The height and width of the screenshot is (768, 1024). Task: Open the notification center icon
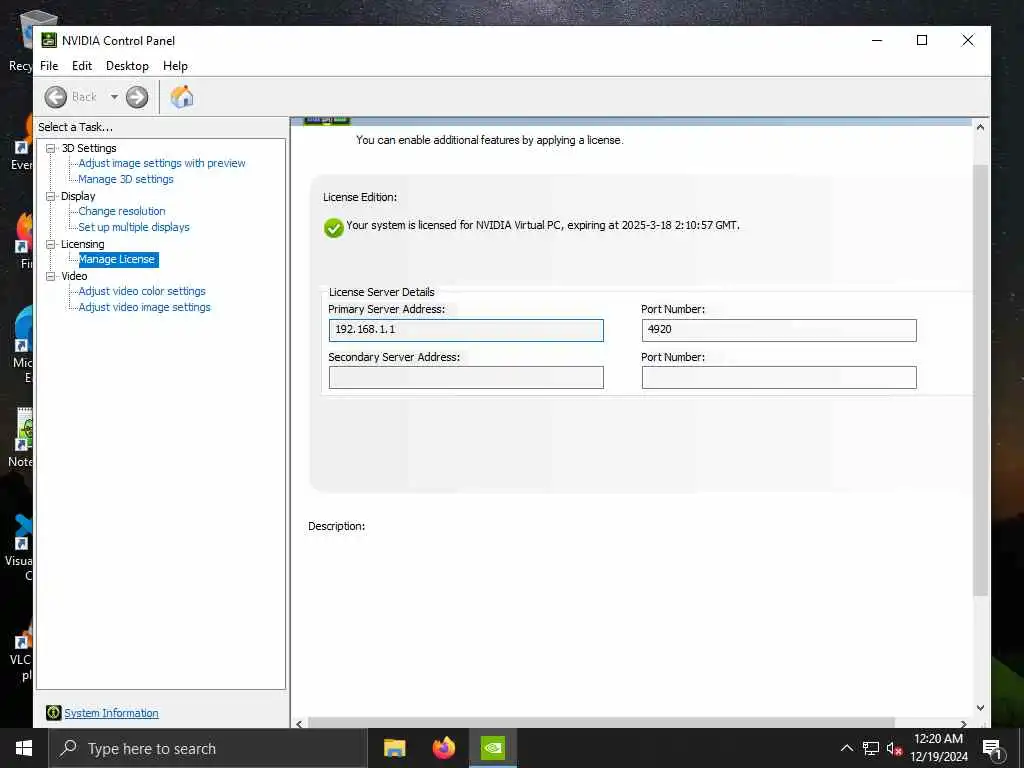(x=992, y=749)
